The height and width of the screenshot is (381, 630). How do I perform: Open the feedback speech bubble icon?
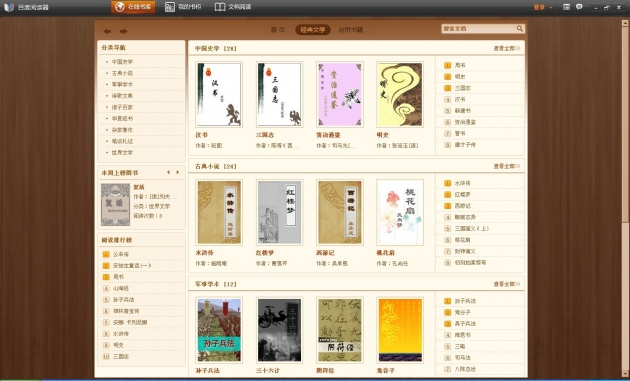tap(579, 7)
